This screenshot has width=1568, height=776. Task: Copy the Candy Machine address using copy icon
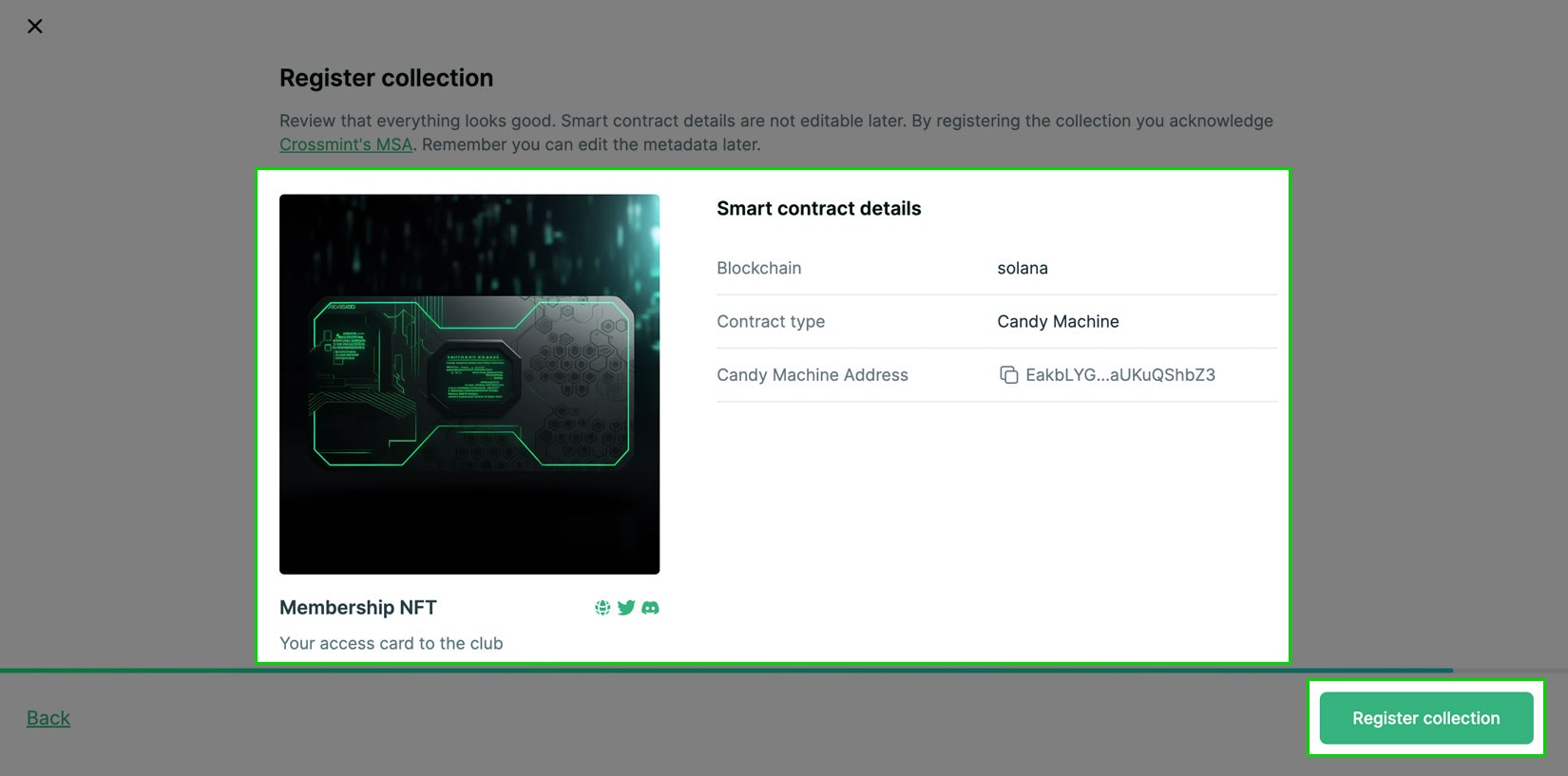1008,375
